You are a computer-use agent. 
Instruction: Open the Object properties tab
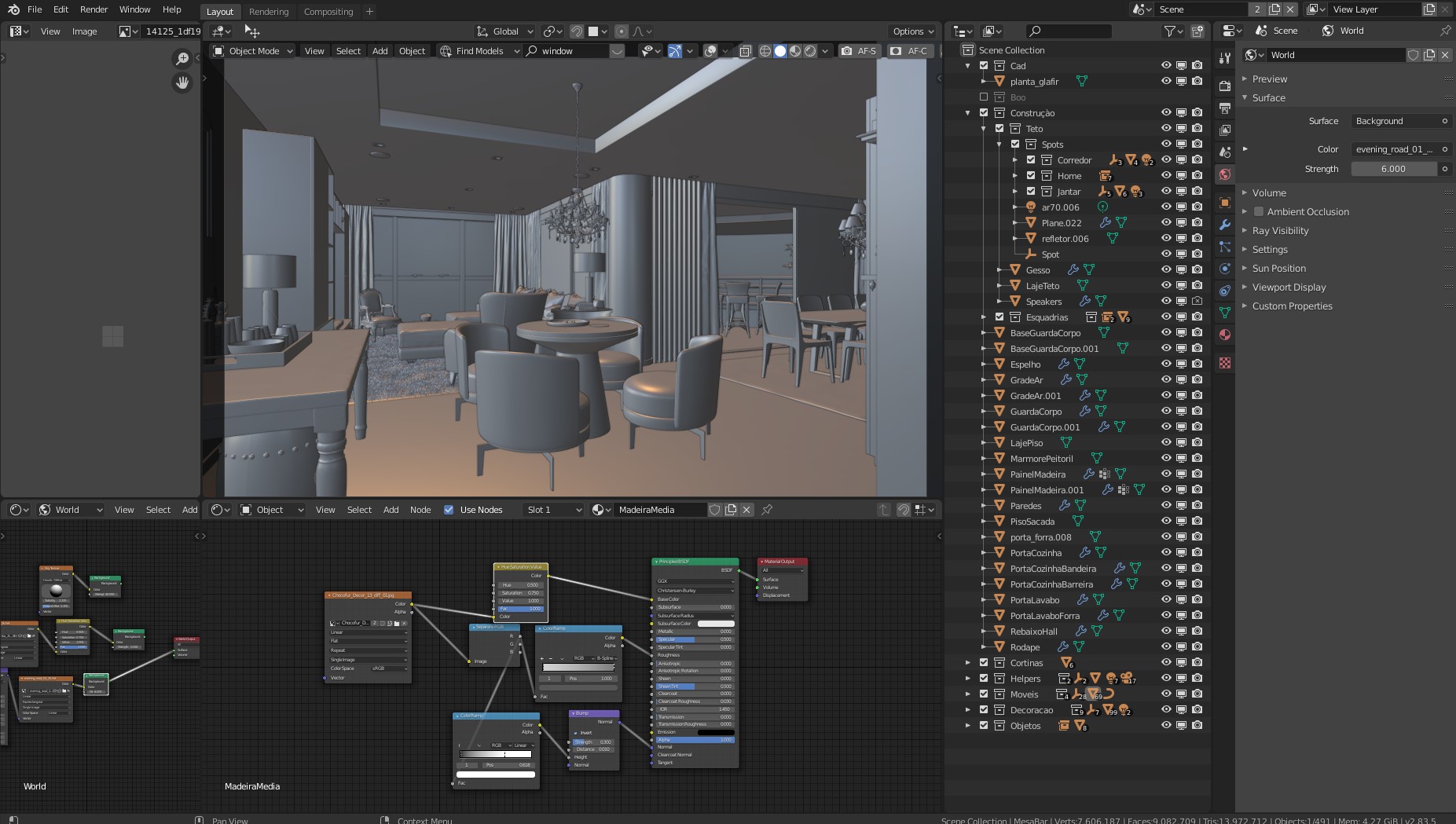click(1224, 203)
